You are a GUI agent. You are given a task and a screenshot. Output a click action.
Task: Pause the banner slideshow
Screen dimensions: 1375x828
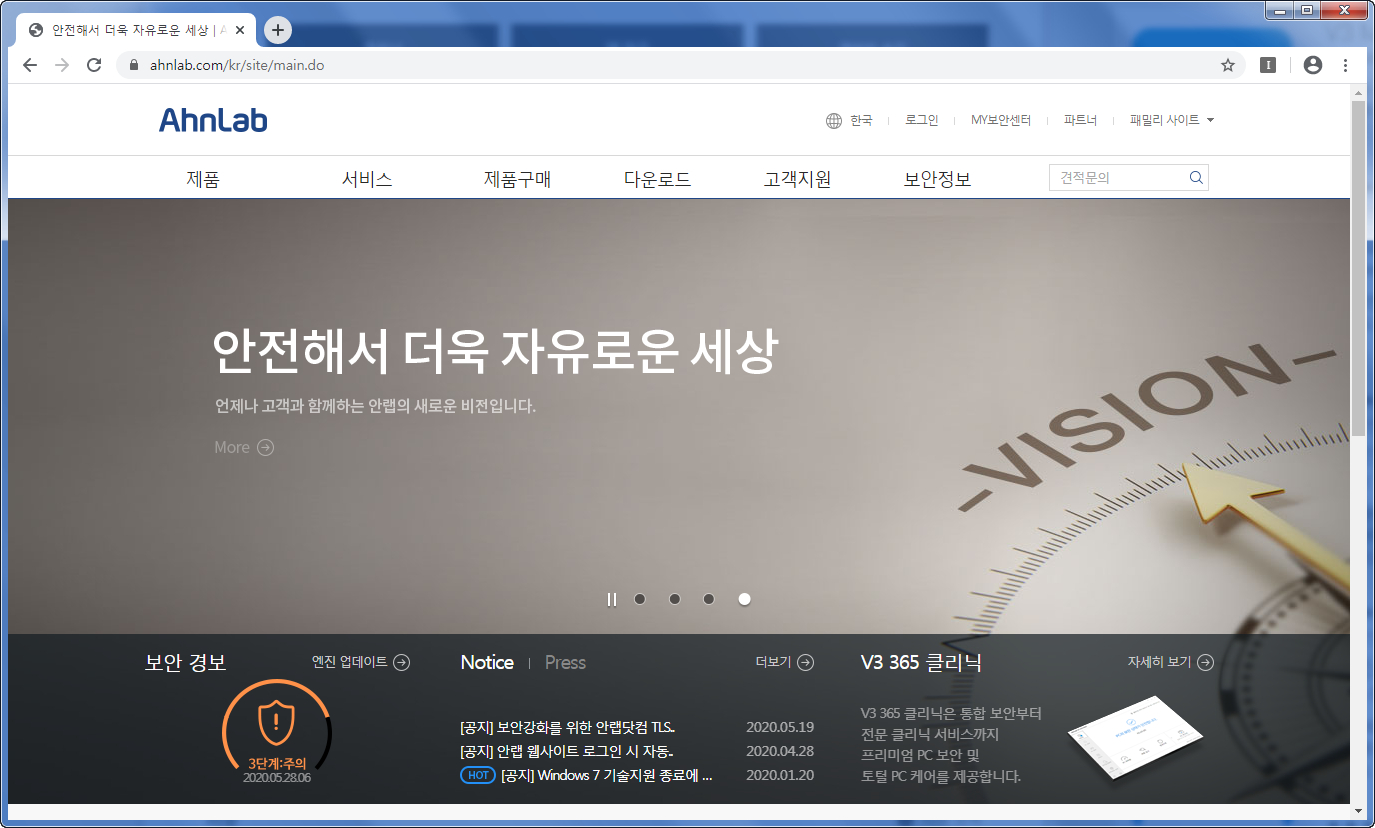point(611,599)
